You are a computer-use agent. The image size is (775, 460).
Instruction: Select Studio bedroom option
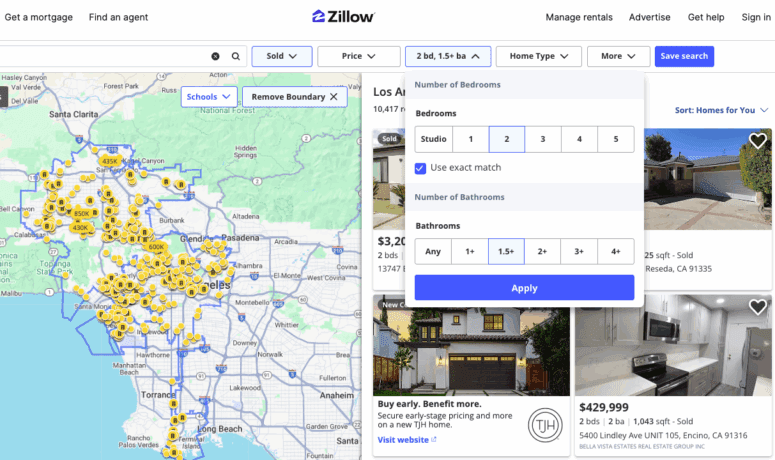tap(434, 140)
